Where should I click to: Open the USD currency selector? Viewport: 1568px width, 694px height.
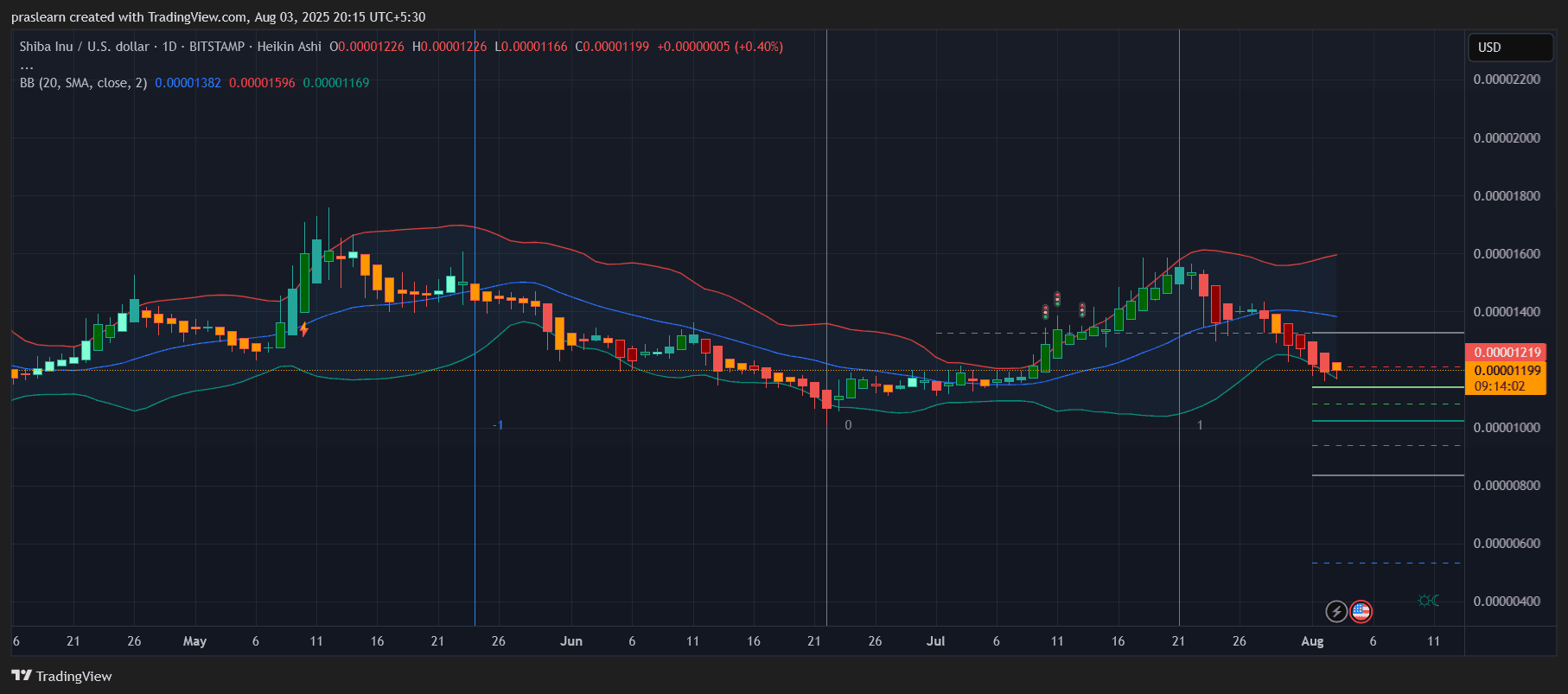click(x=1510, y=48)
